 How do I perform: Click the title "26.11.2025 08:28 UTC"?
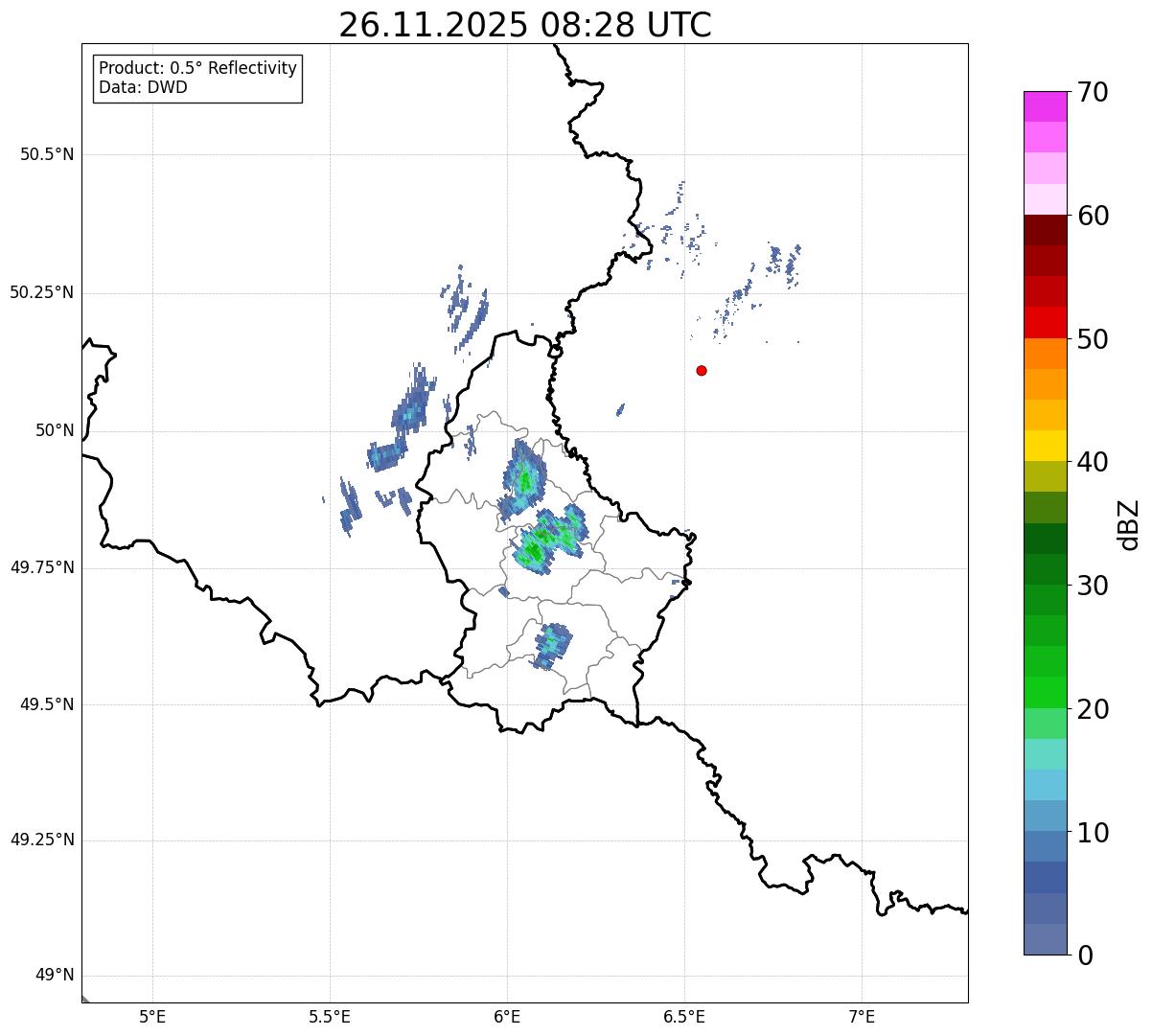click(525, 25)
